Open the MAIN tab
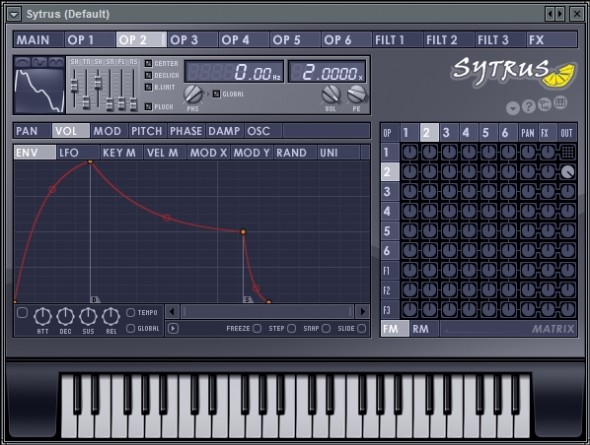The height and width of the screenshot is (445, 590). point(38,40)
